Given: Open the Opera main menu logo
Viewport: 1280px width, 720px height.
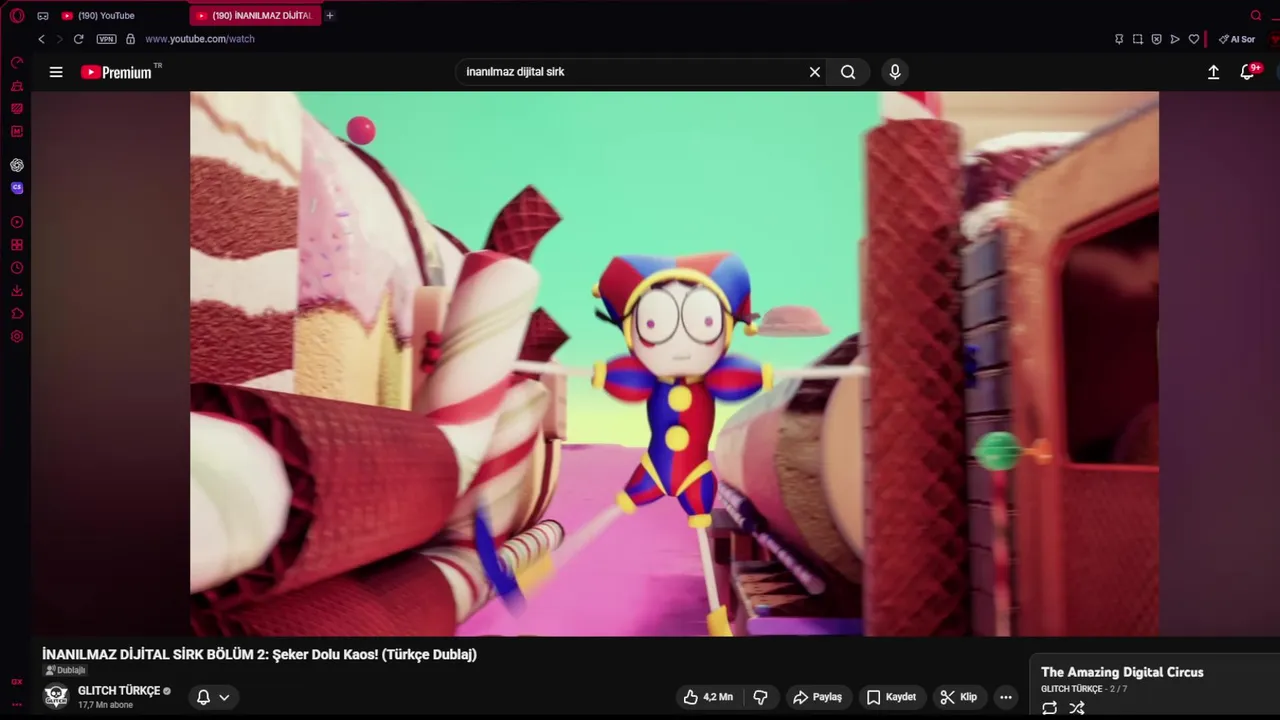Looking at the screenshot, I should click(17, 15).
